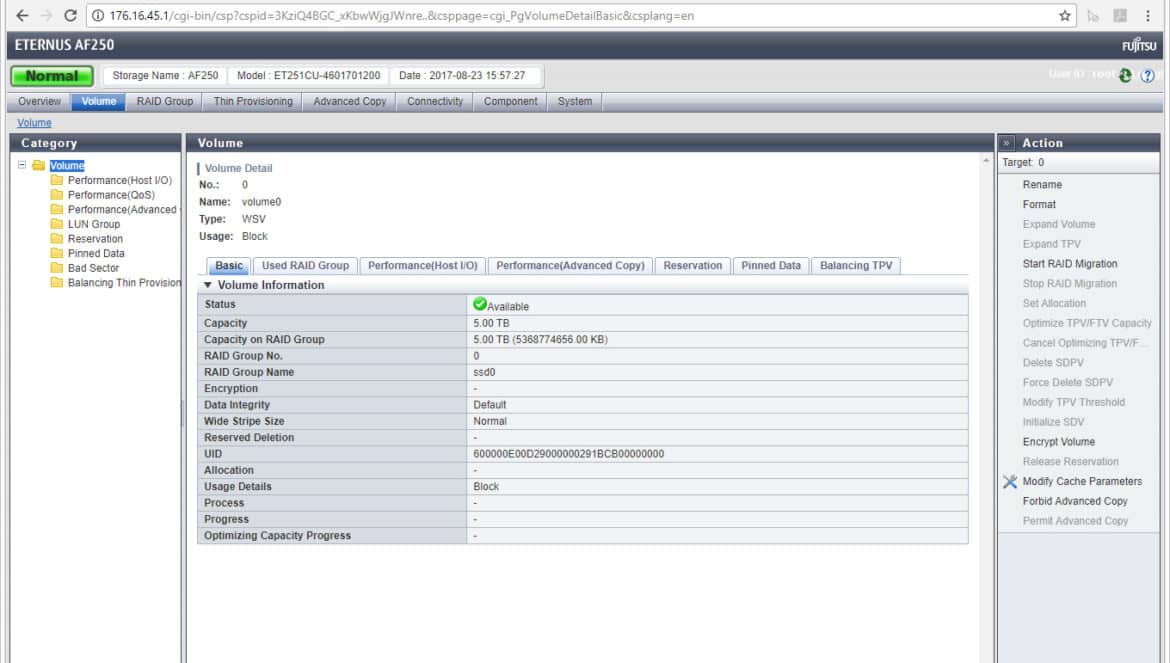The height and width of the screenshot is (663, 1170).
Task: Click the Storage Name : AF250 label
Action: point(165,75)
